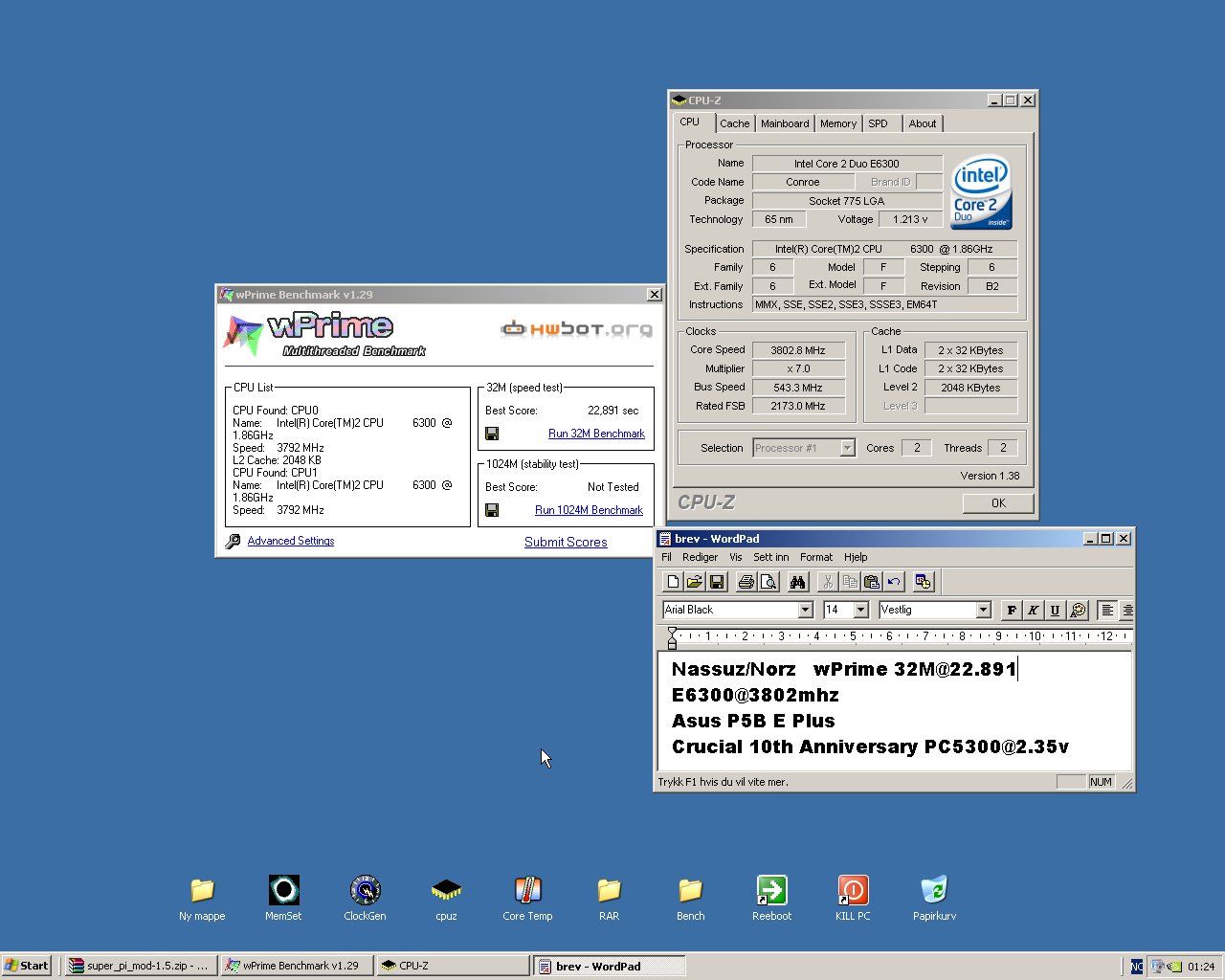Print the WordPad document

pos(746,581)
